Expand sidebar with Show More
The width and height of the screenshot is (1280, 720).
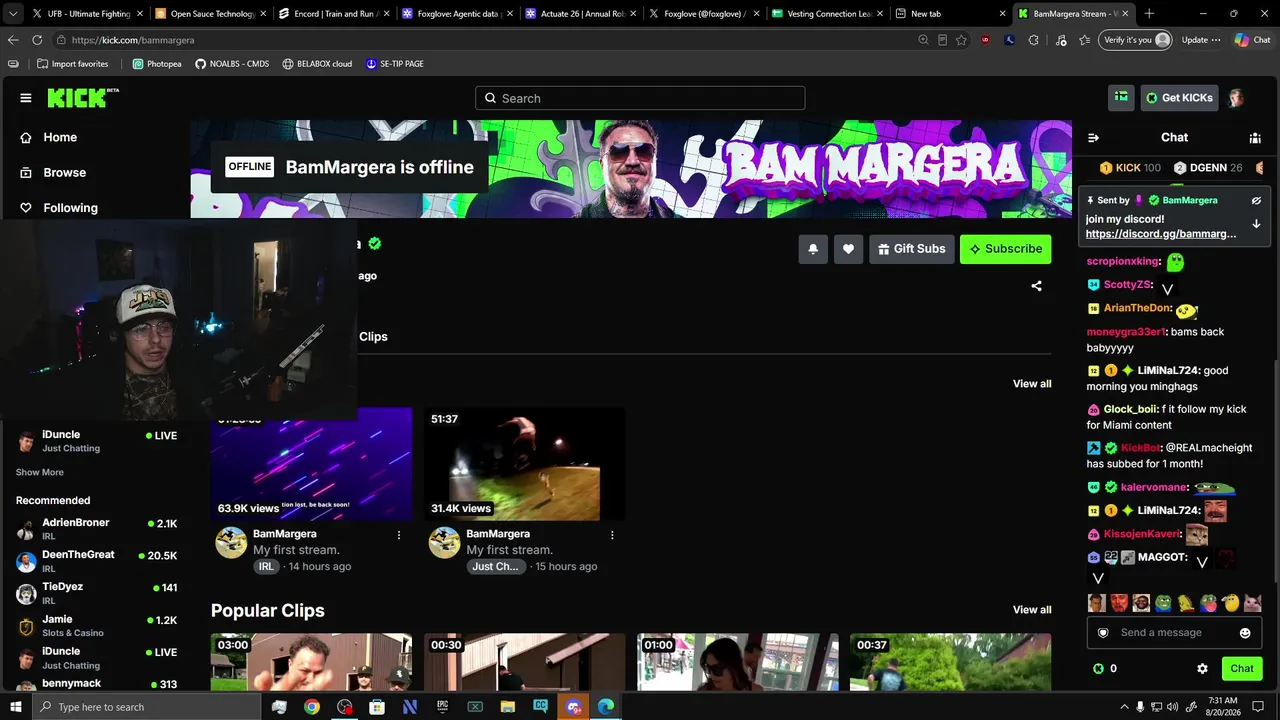[x=40, y=472]
